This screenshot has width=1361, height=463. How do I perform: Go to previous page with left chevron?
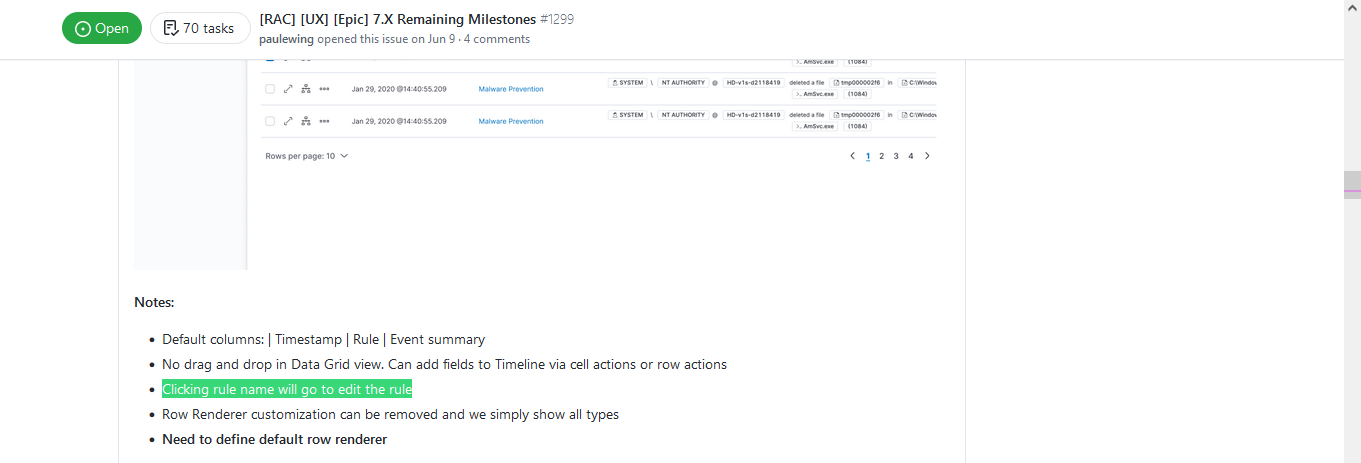pos(852,156)
